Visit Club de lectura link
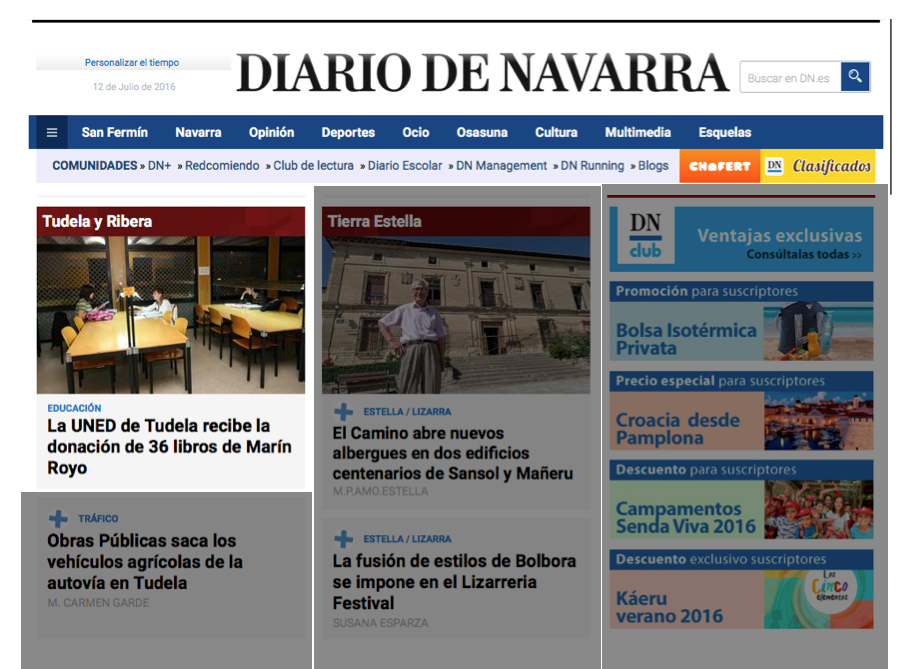 click(x=313, y=166)
